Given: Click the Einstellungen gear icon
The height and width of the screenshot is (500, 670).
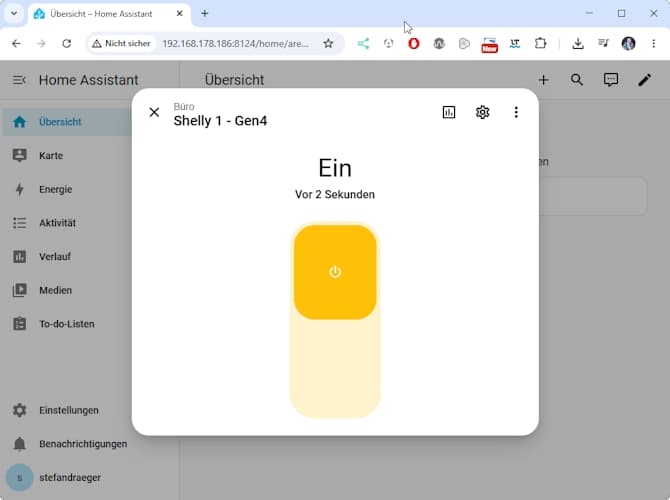Looking at the screenshot, I should pos(19,410).
